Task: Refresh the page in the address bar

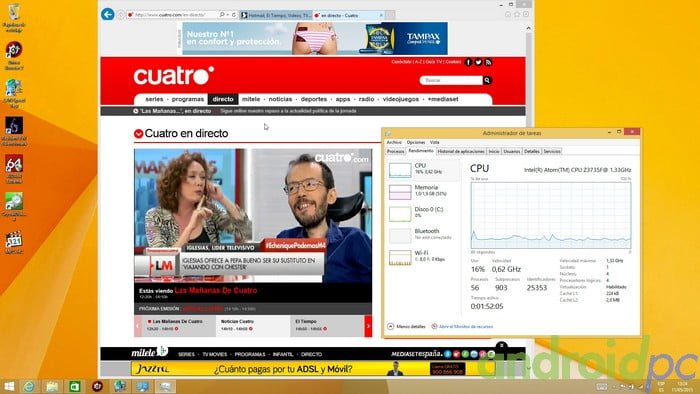Action: tap(233, 15)
